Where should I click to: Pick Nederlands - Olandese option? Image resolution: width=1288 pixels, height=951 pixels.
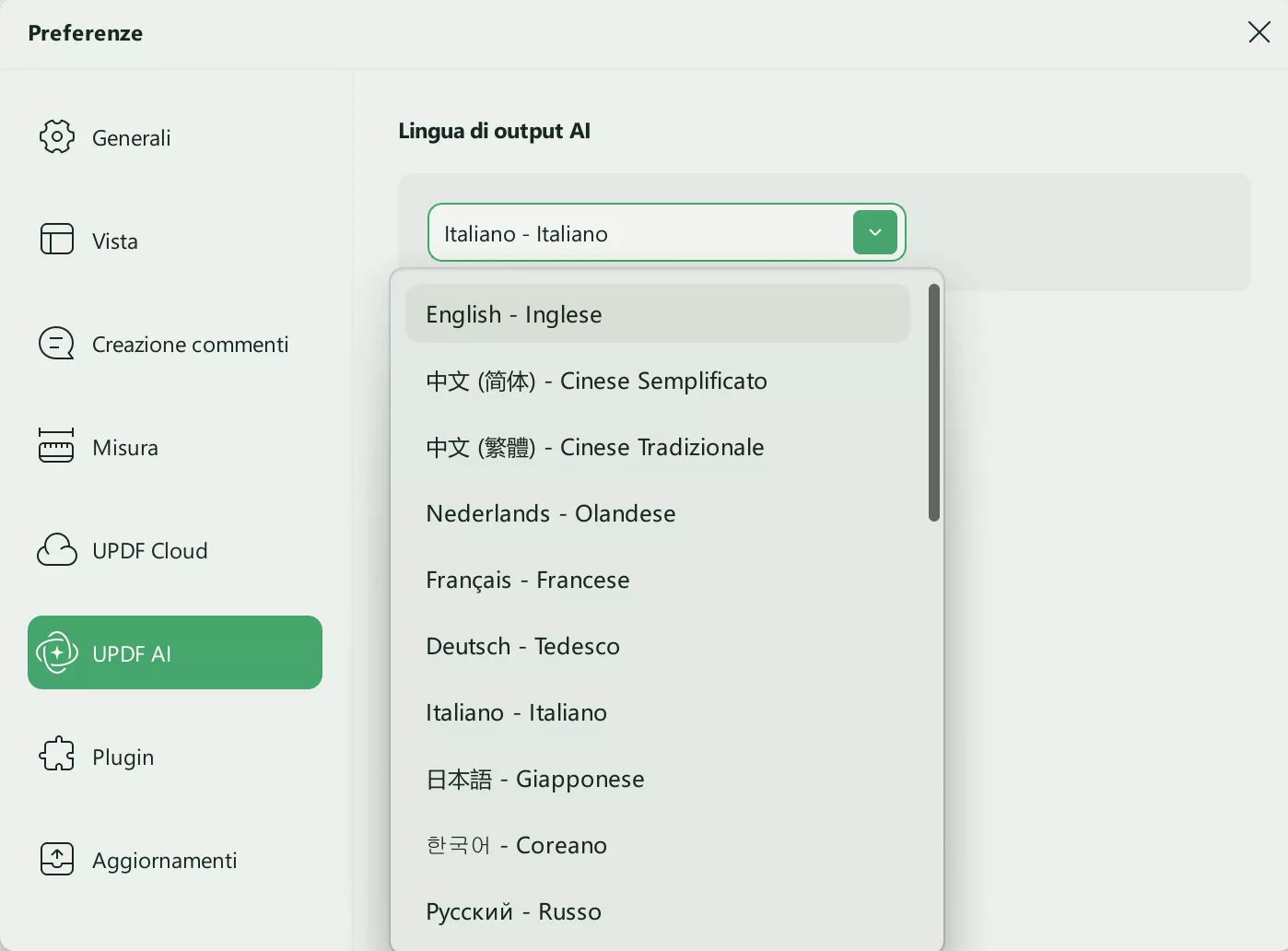(658, 513)
